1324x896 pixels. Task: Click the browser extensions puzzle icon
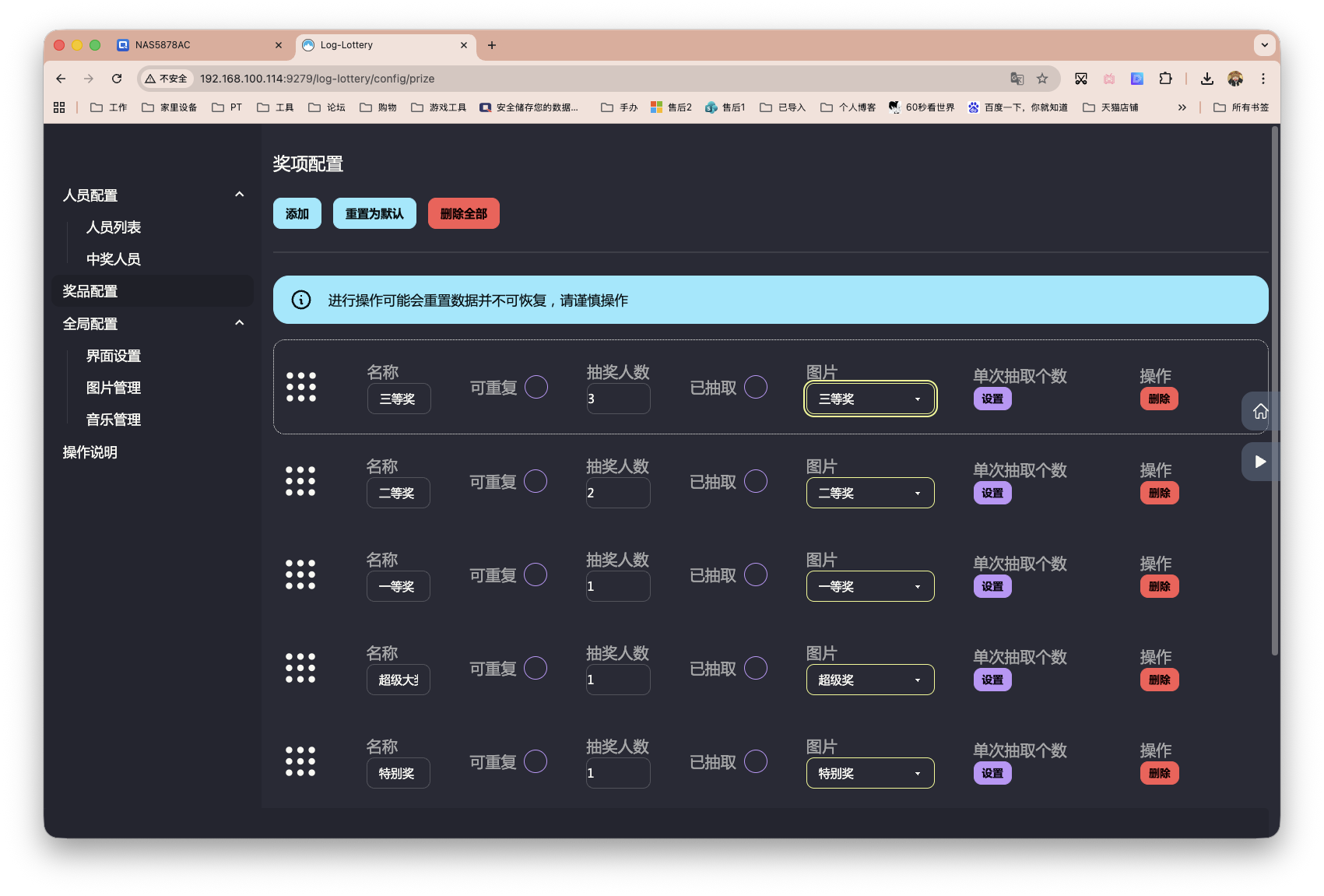pyautogui.click(x=1165, y=79)
